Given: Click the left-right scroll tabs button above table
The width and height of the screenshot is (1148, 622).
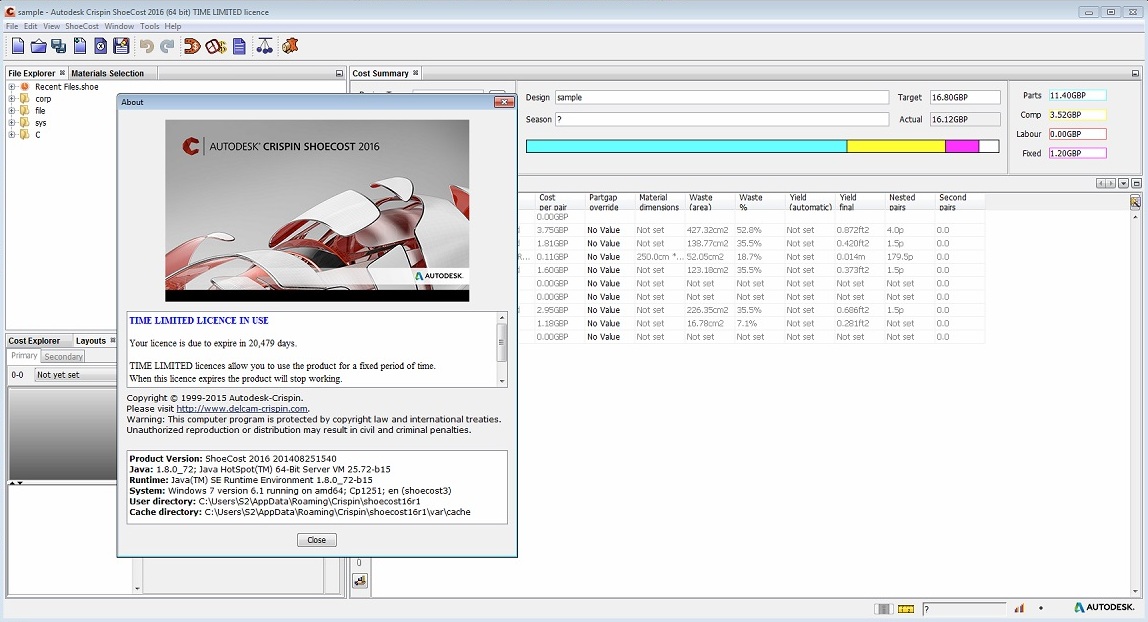Looking at the screenshot, I should (1106, 183).
